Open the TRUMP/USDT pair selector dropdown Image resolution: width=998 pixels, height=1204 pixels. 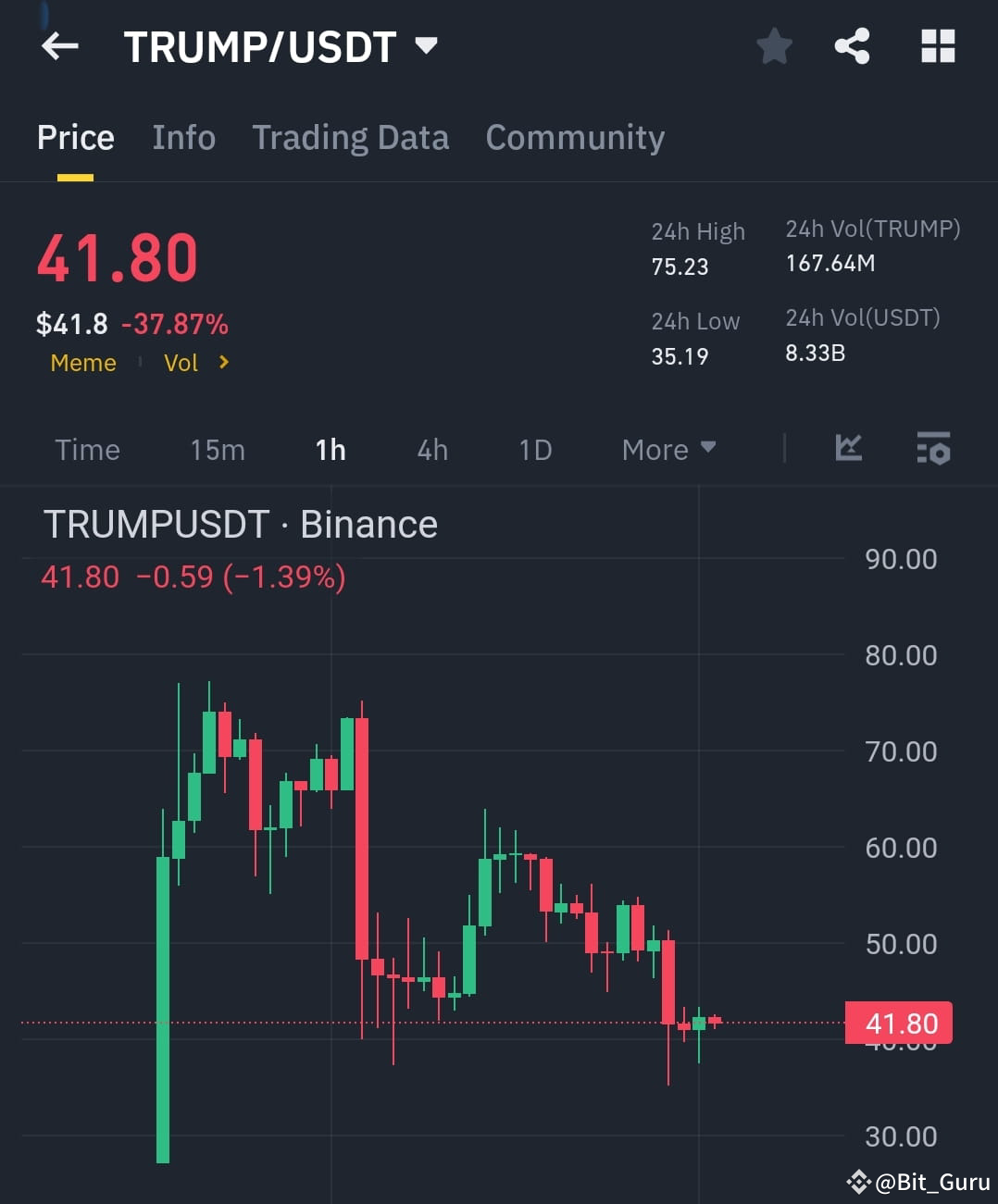point(425,46)
